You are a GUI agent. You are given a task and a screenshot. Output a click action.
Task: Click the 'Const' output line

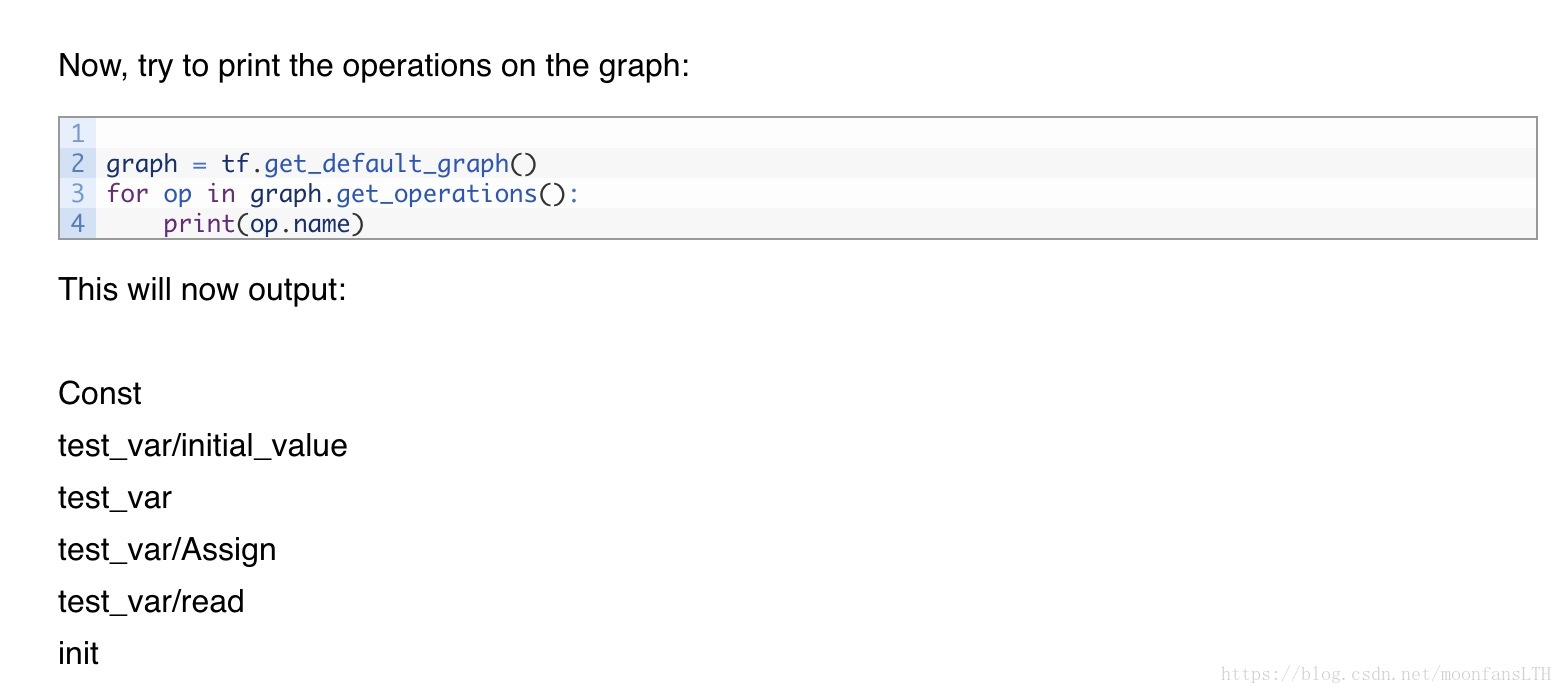(100, 393)
